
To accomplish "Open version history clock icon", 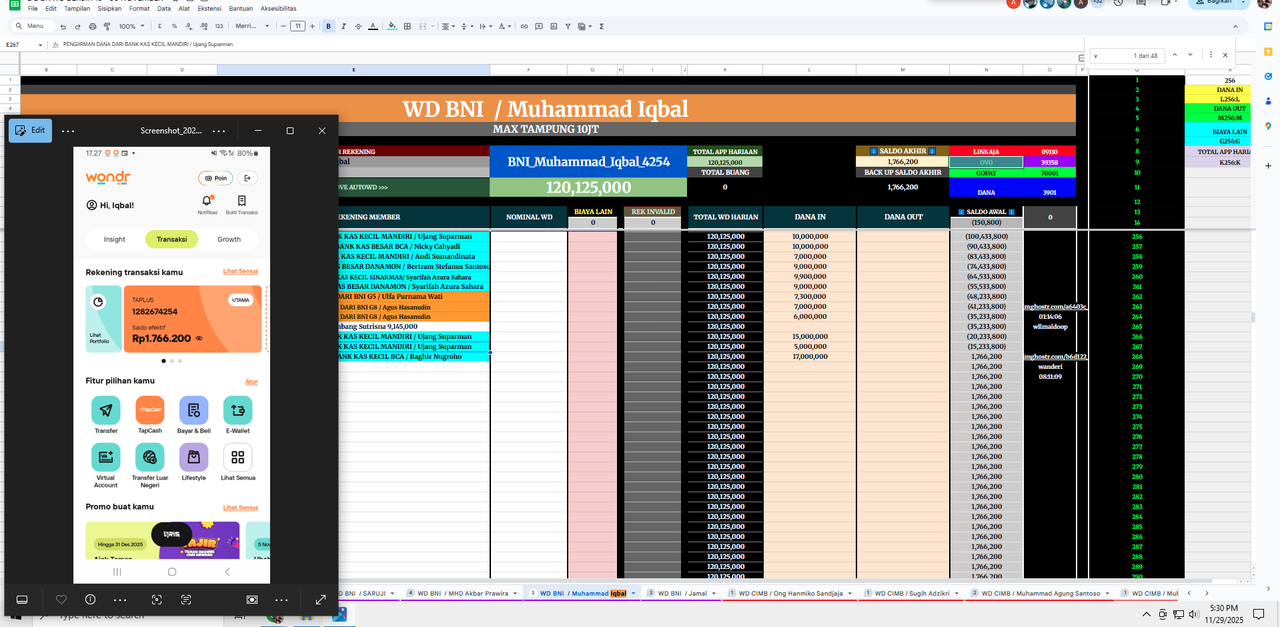I will point(1118,3).
